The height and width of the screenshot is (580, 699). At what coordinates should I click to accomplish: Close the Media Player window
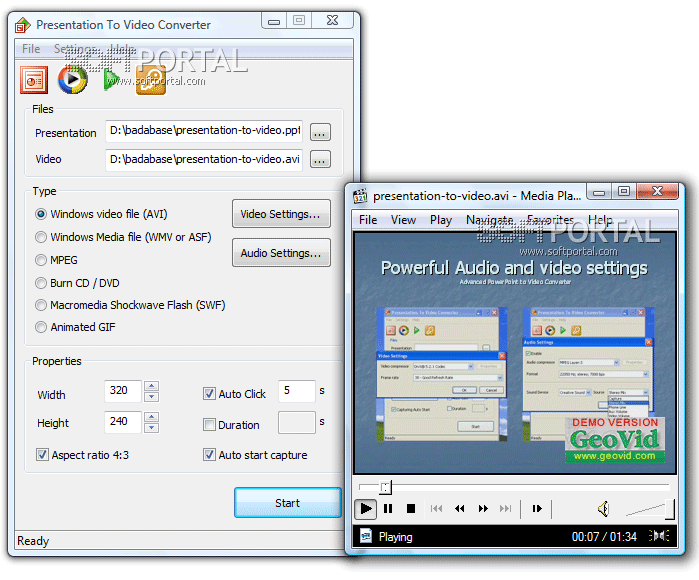click(x=658, y=191)
